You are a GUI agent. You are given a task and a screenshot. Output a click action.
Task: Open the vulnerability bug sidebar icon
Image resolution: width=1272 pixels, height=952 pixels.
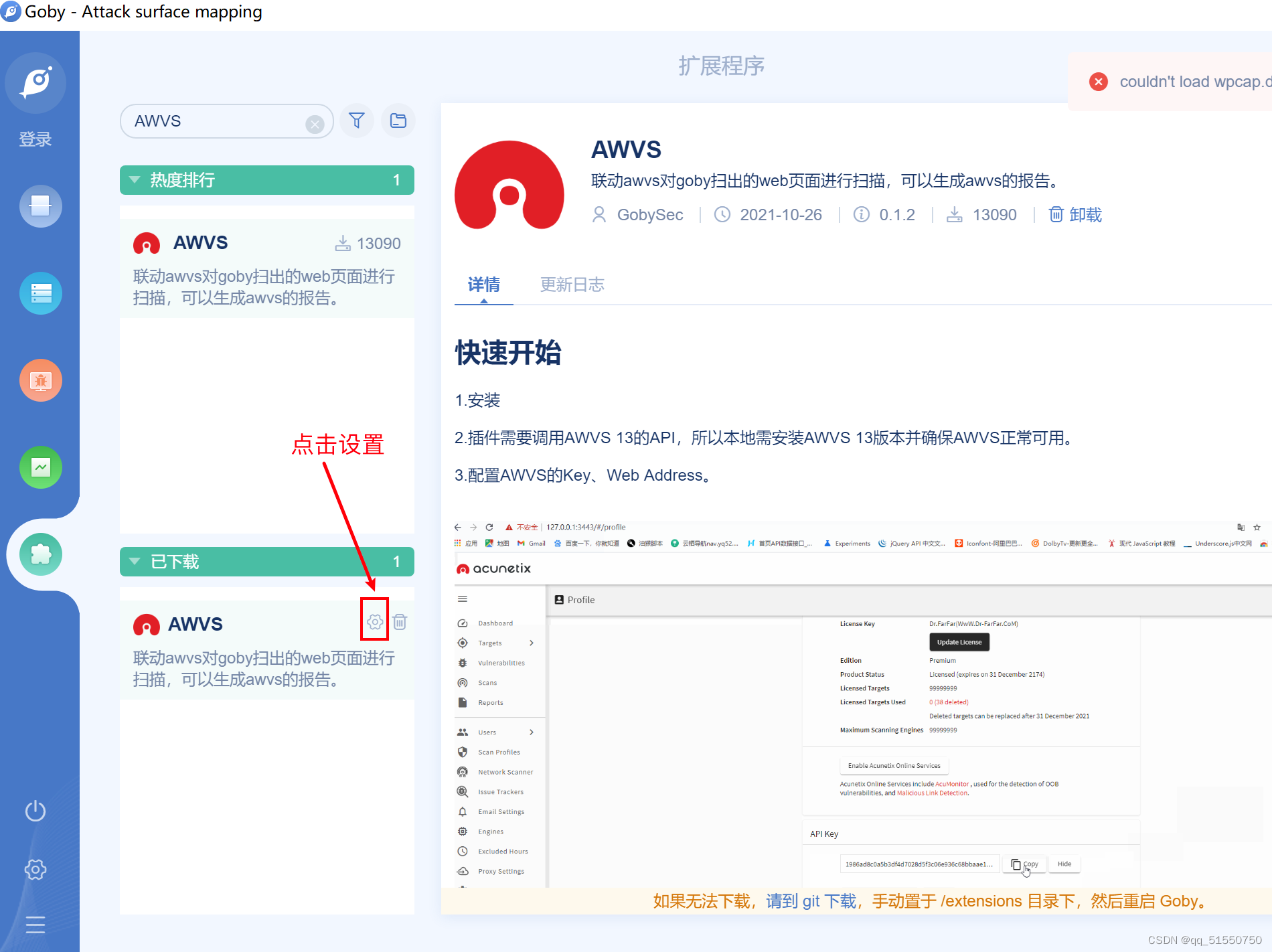pos(40,380)
